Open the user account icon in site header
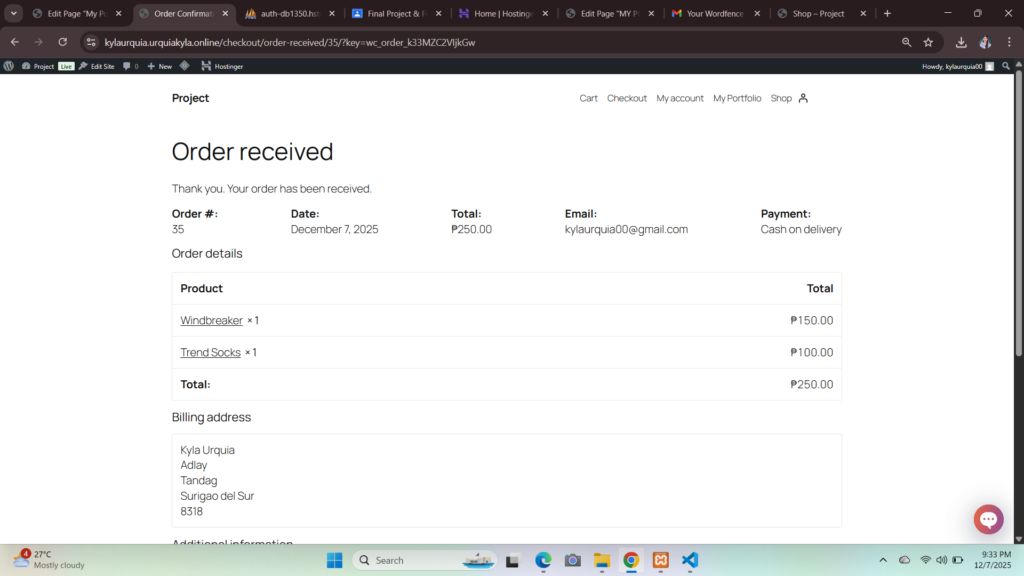Viewport: 1024px width, 576px height. point(803,98)
